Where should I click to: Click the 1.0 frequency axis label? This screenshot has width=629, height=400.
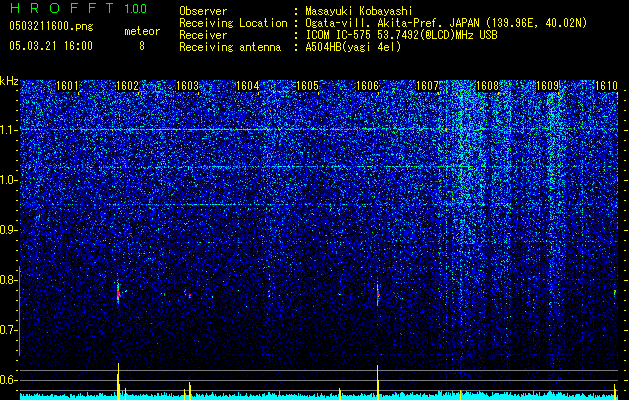(9, 180)
